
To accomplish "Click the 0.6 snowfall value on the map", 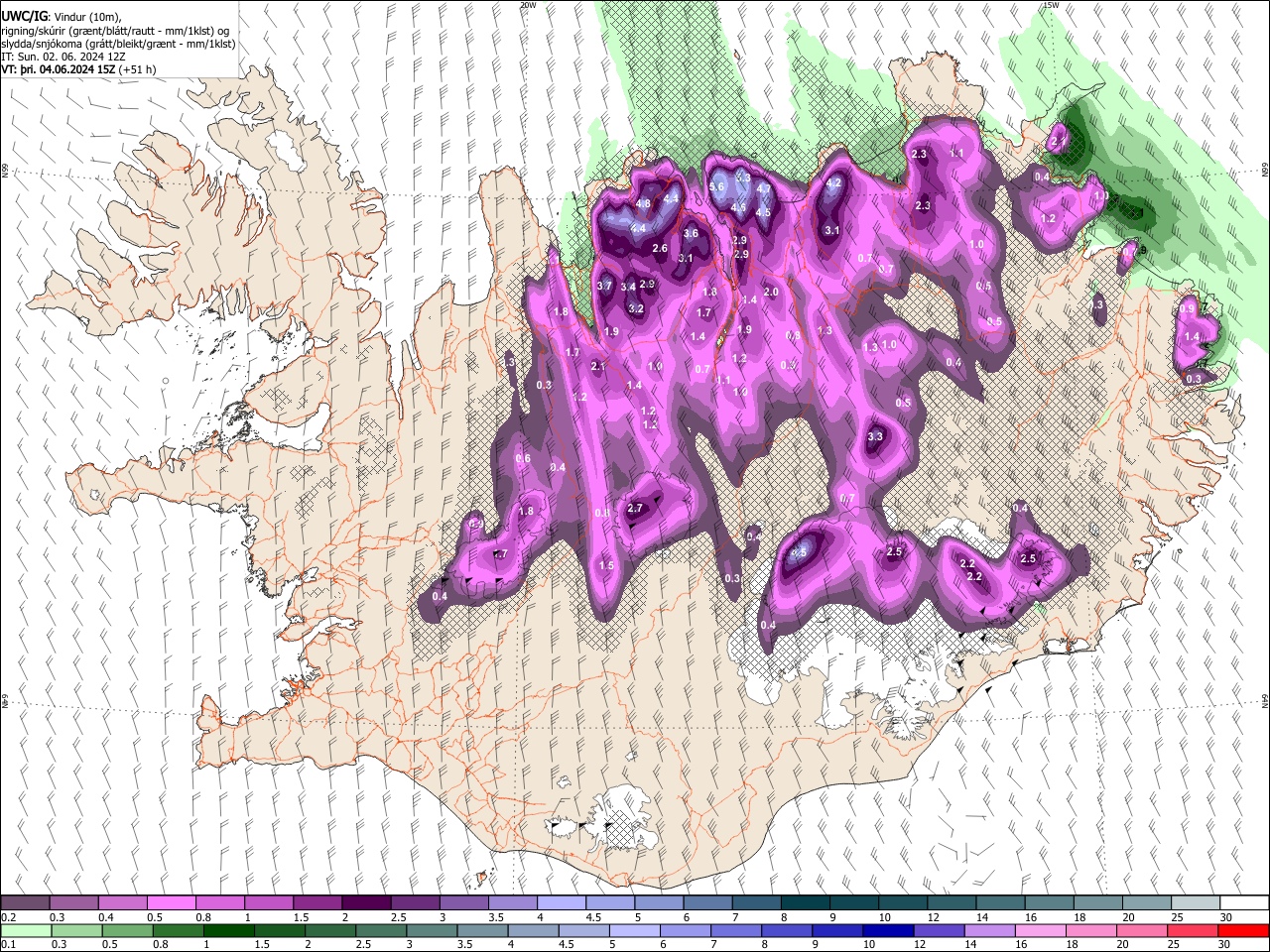I will (x=524, y=459).
